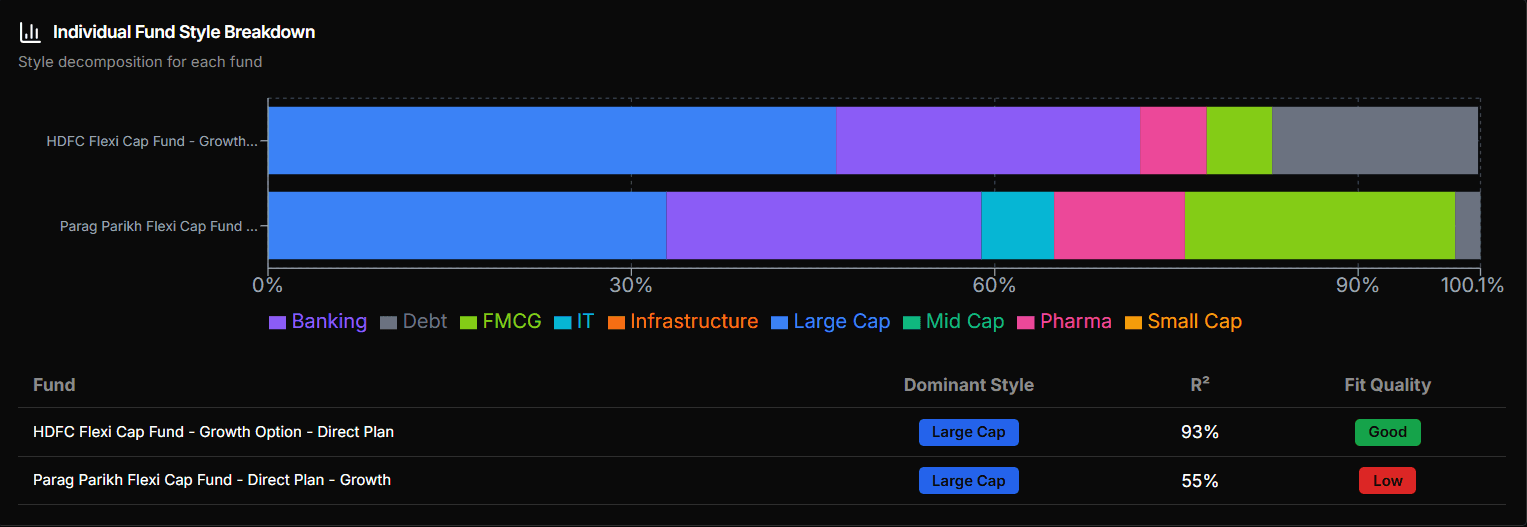Toggle the Banking legend swatch
This screenshot has height=527, width=1527.
coord(278,322)
